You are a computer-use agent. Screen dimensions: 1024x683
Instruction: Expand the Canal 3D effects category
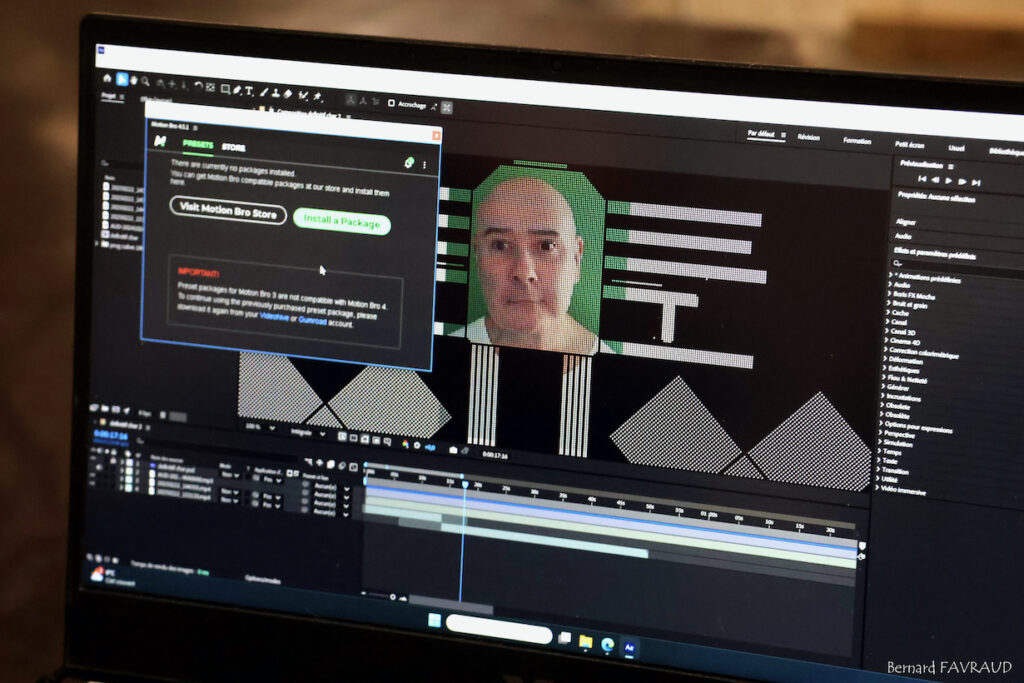click(x=888, y=330)
